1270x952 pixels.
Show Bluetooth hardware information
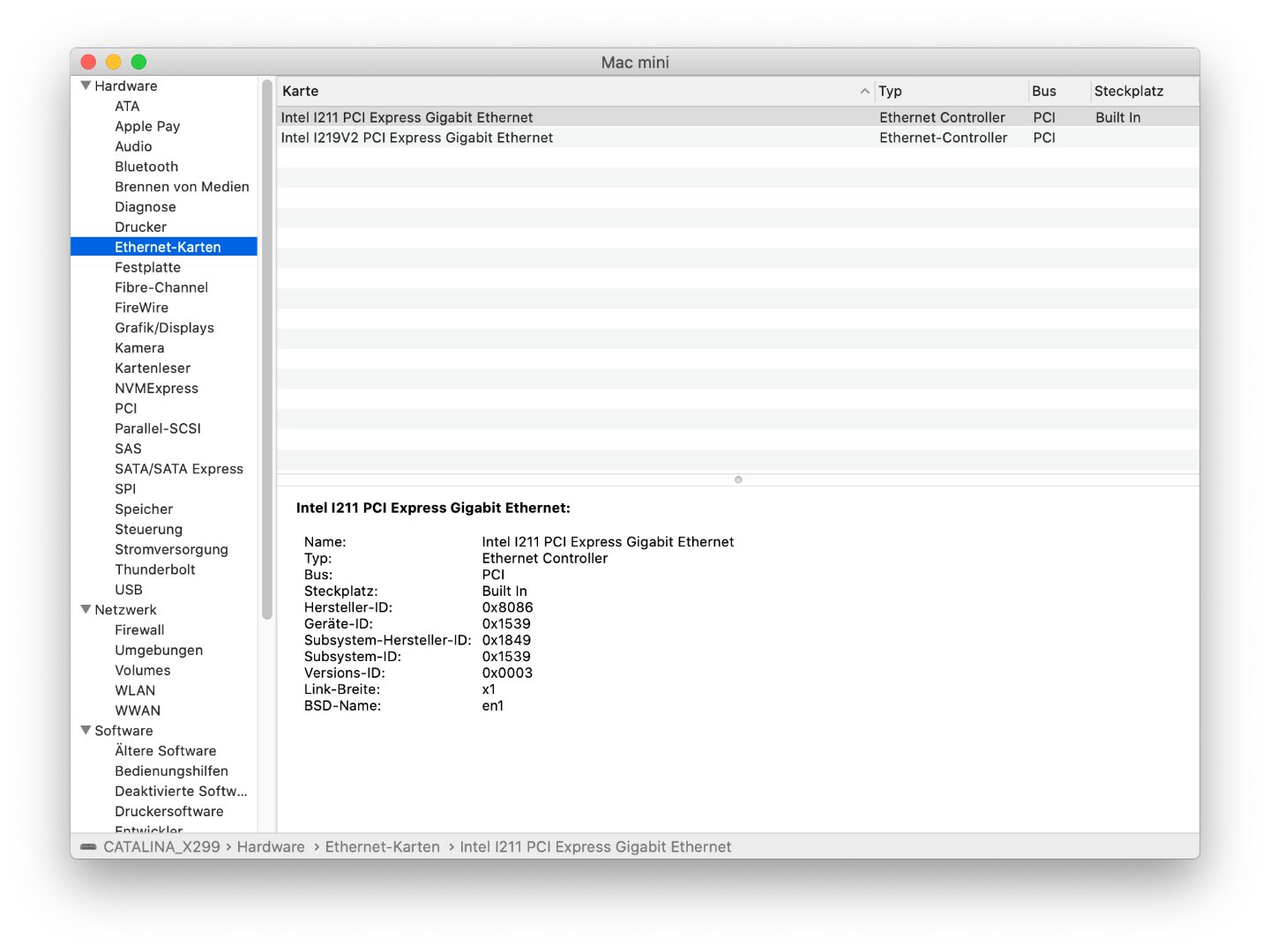[146, 167]
